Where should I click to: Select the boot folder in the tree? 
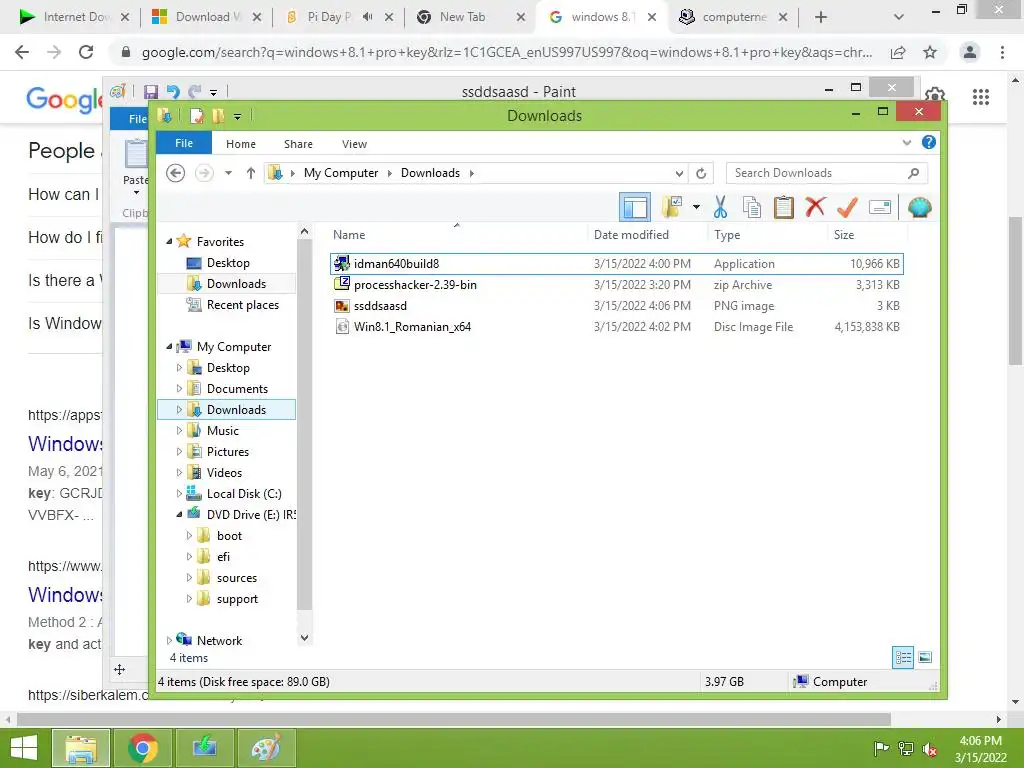pos(229,536)
